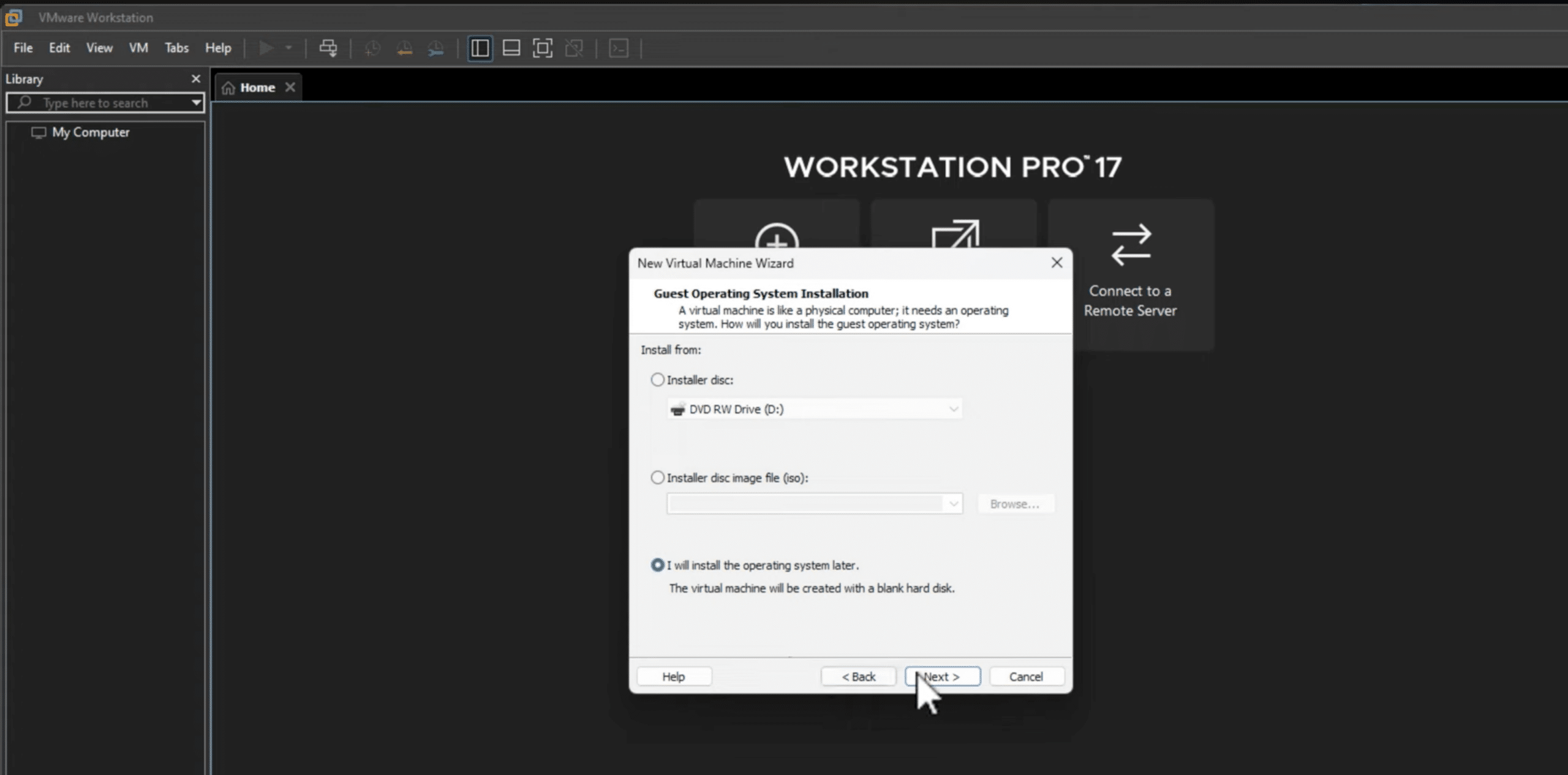Click the library search field

104,102
